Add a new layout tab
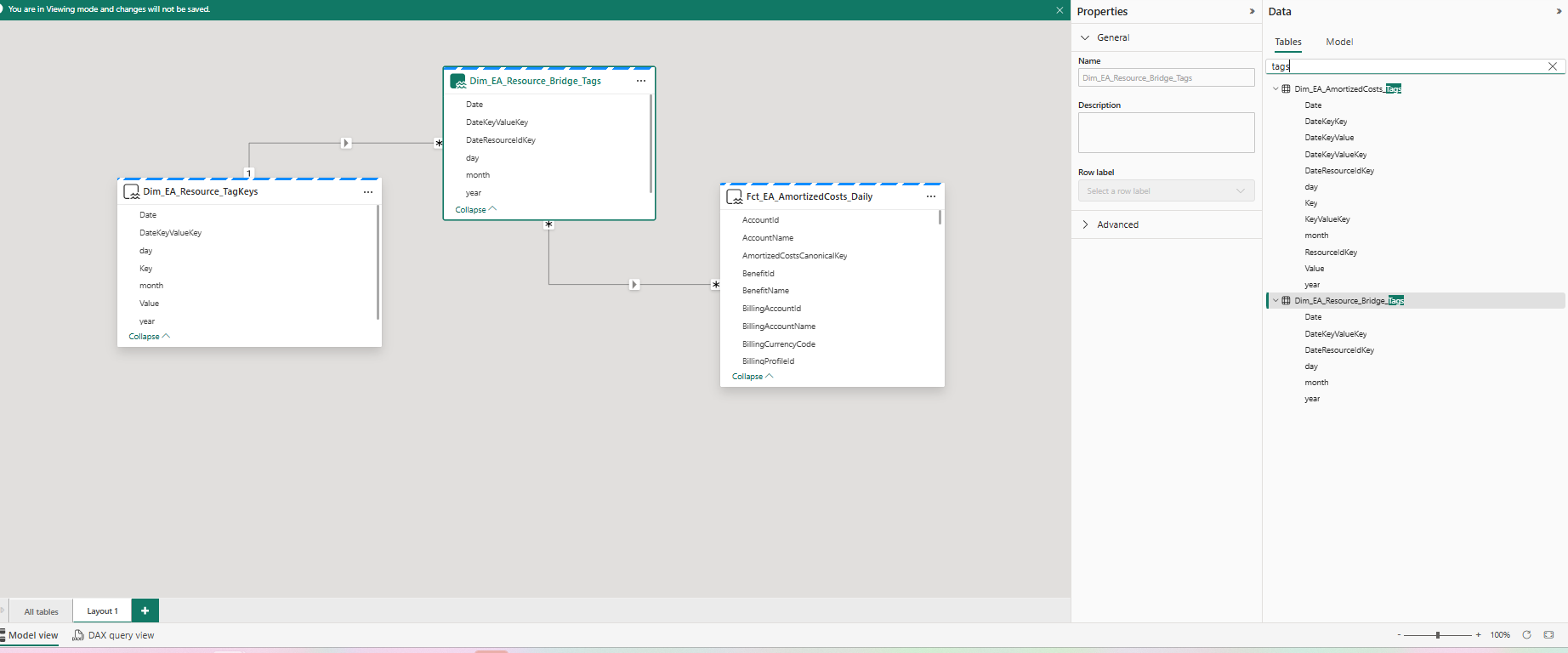This screenshot has width=1568, height=653. click(145, 610)
